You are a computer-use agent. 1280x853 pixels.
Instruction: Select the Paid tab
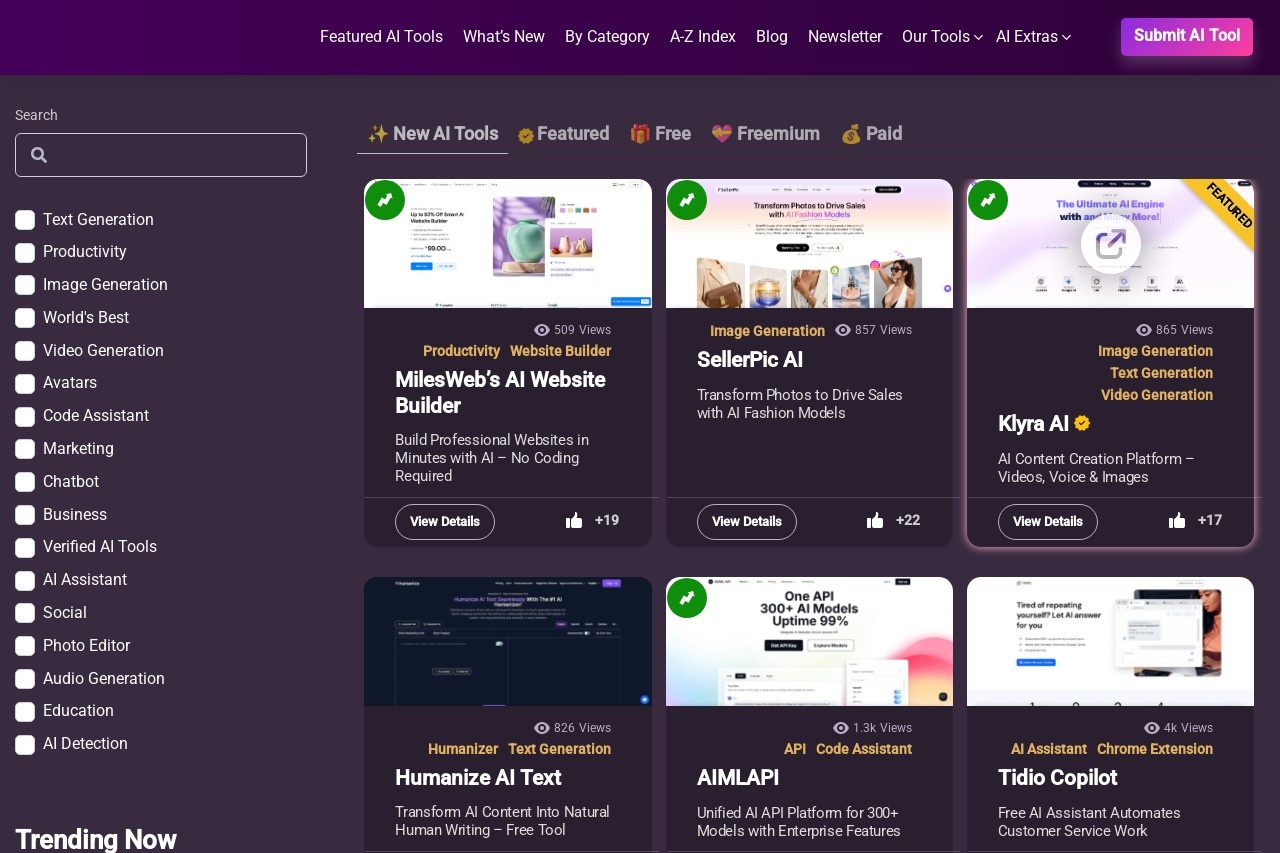click(872, 134)
